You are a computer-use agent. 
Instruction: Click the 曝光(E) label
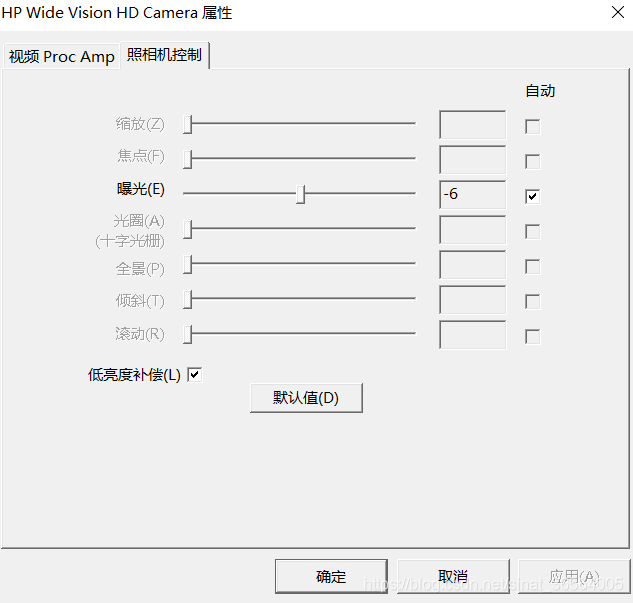pos(140,189)
